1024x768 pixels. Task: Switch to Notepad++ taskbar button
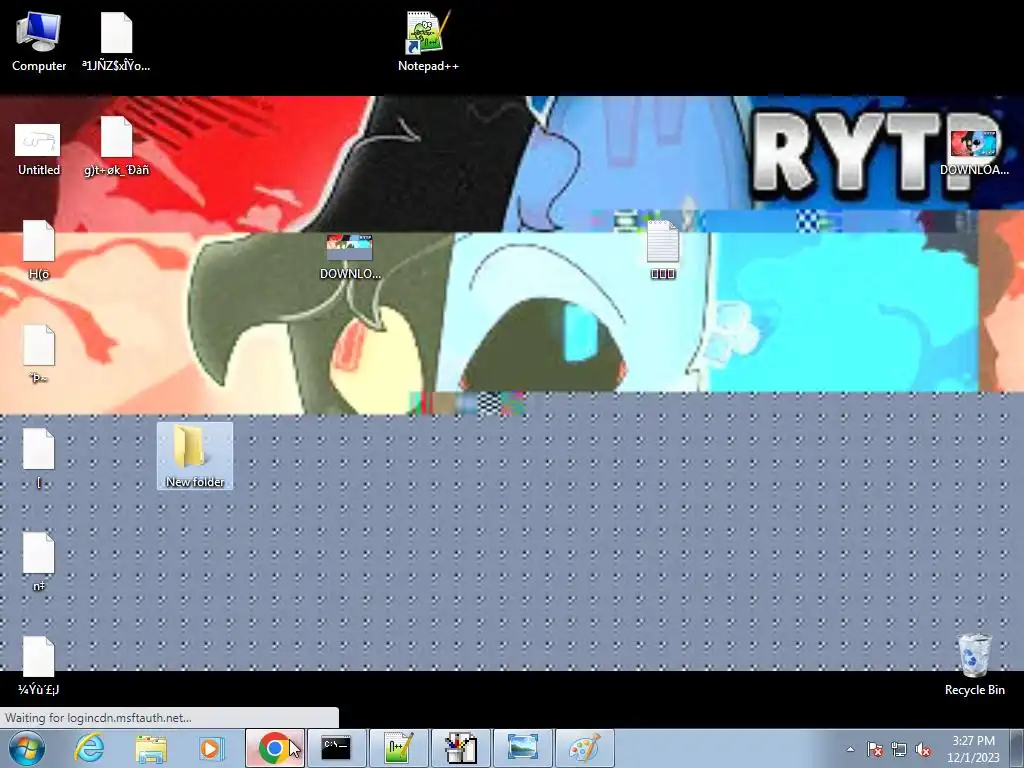[x=398, y=748]
